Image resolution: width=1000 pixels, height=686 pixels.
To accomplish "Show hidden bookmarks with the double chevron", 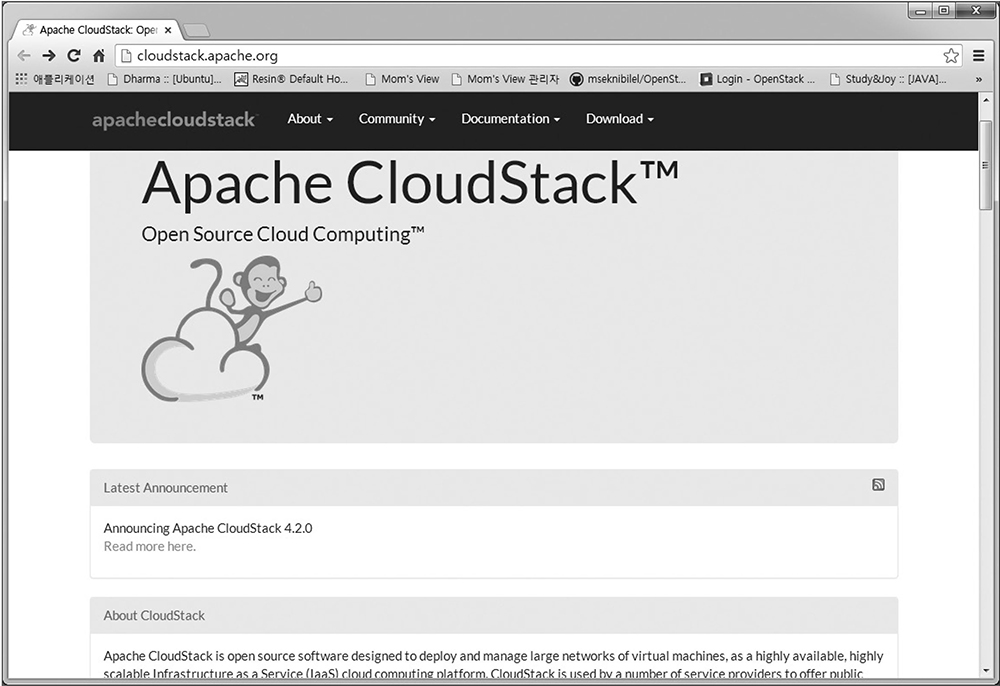I will click(x=978, y=80).
